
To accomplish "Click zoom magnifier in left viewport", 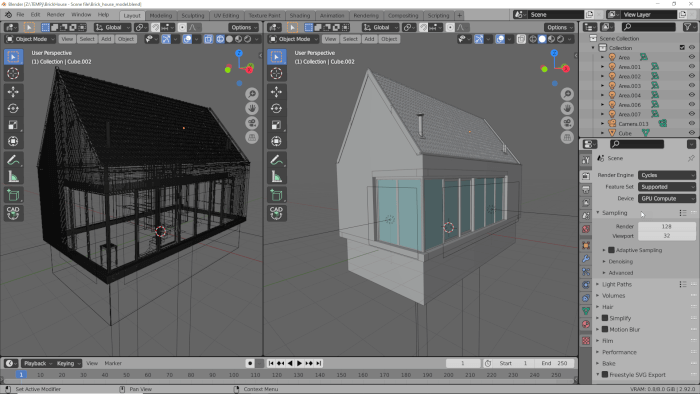I will [x=252, y=94].
